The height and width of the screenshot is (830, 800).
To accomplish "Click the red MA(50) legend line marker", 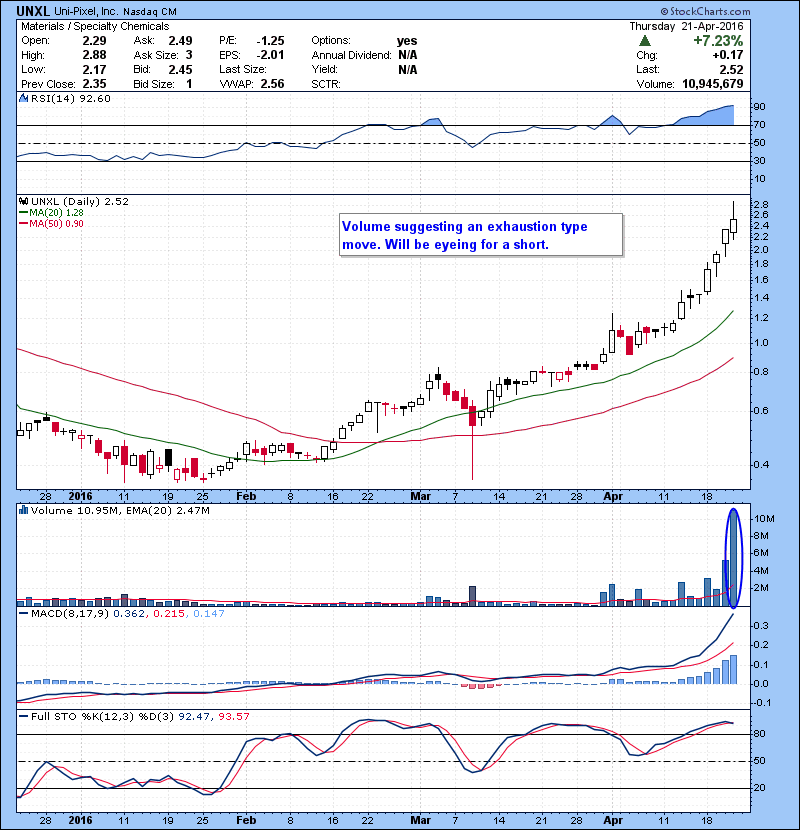I will (23, 223).
